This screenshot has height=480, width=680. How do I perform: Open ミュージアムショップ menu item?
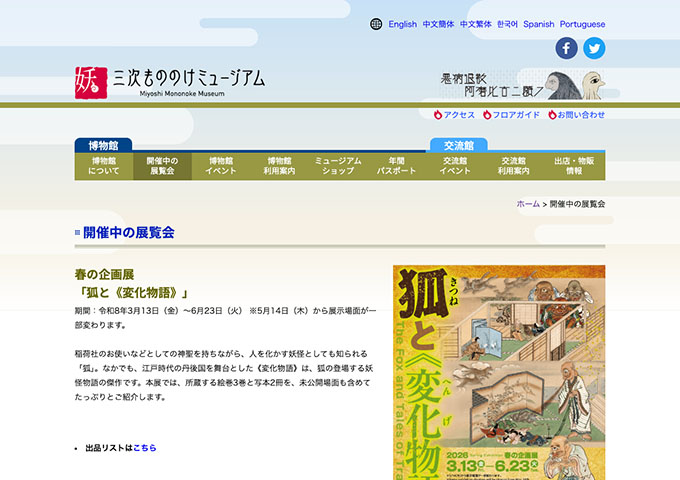click(x=338, y=166)
